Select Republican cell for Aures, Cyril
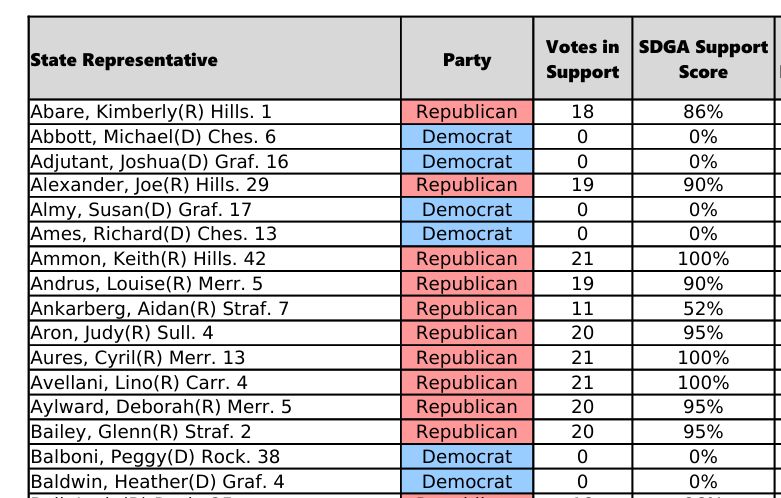The width and height of the screenshot is (781, 498). coord(466,358)
